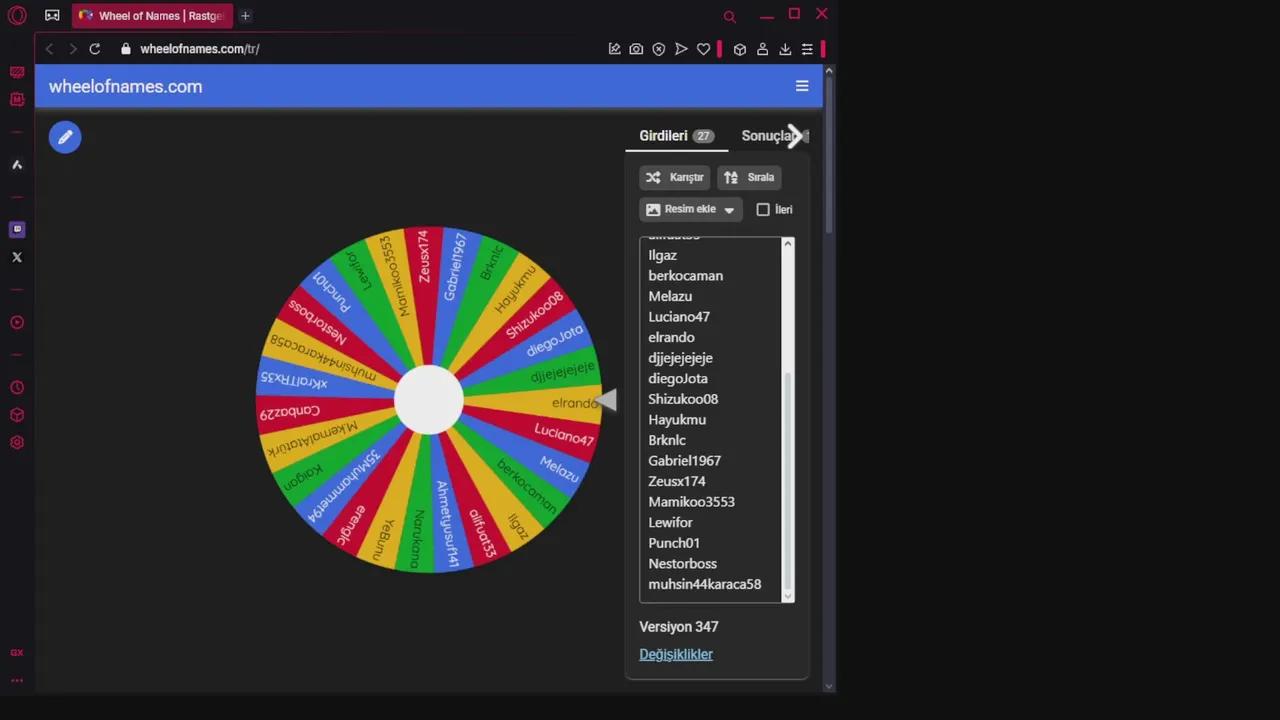Click the entries list scroll-down arrow
The height and width of the screenshot is (720, 1280).
pyautogui.click(x=788, y=596)
